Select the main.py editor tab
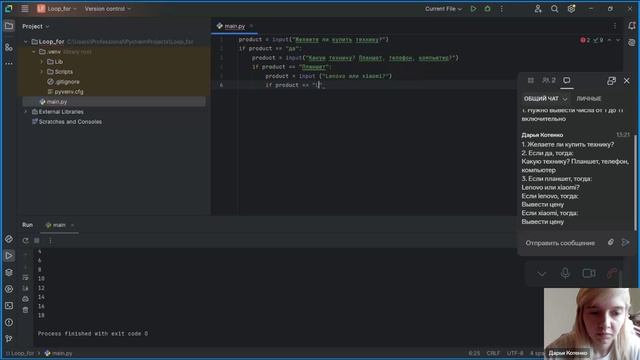The height and width of the screenshot is (360, 640). (x=231, y=26)
